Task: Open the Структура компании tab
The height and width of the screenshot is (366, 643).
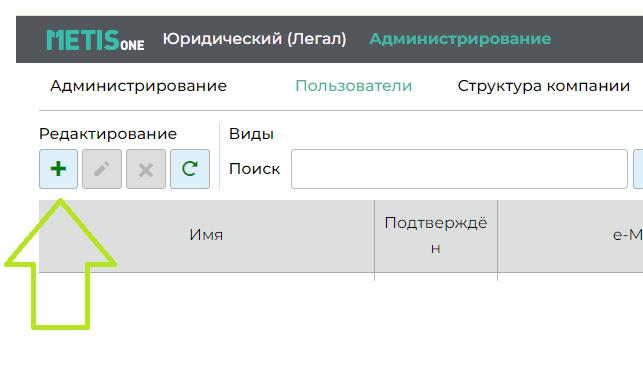Action: click(x=544, y=86)
